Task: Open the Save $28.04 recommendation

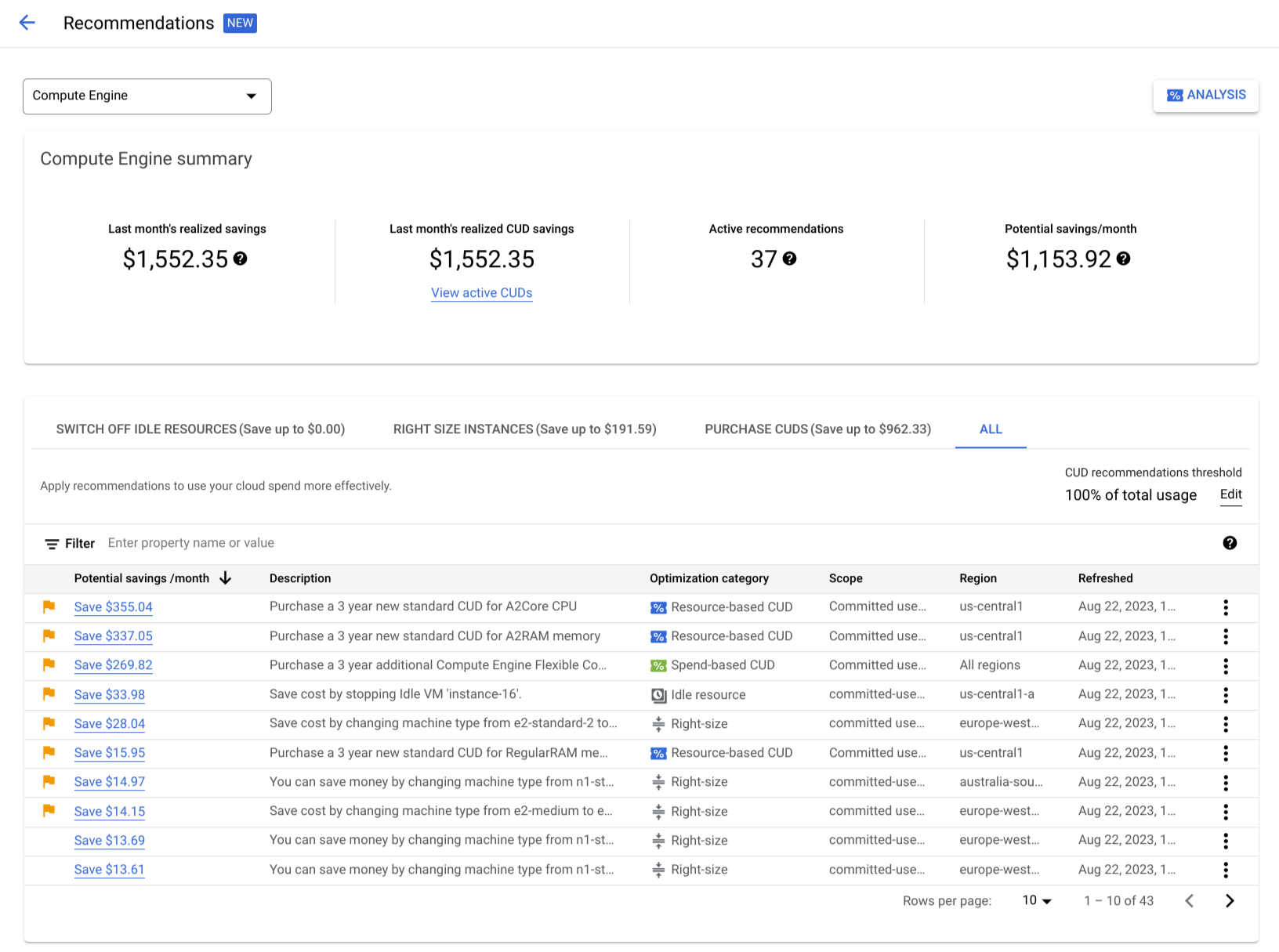Action: point(110,724)
